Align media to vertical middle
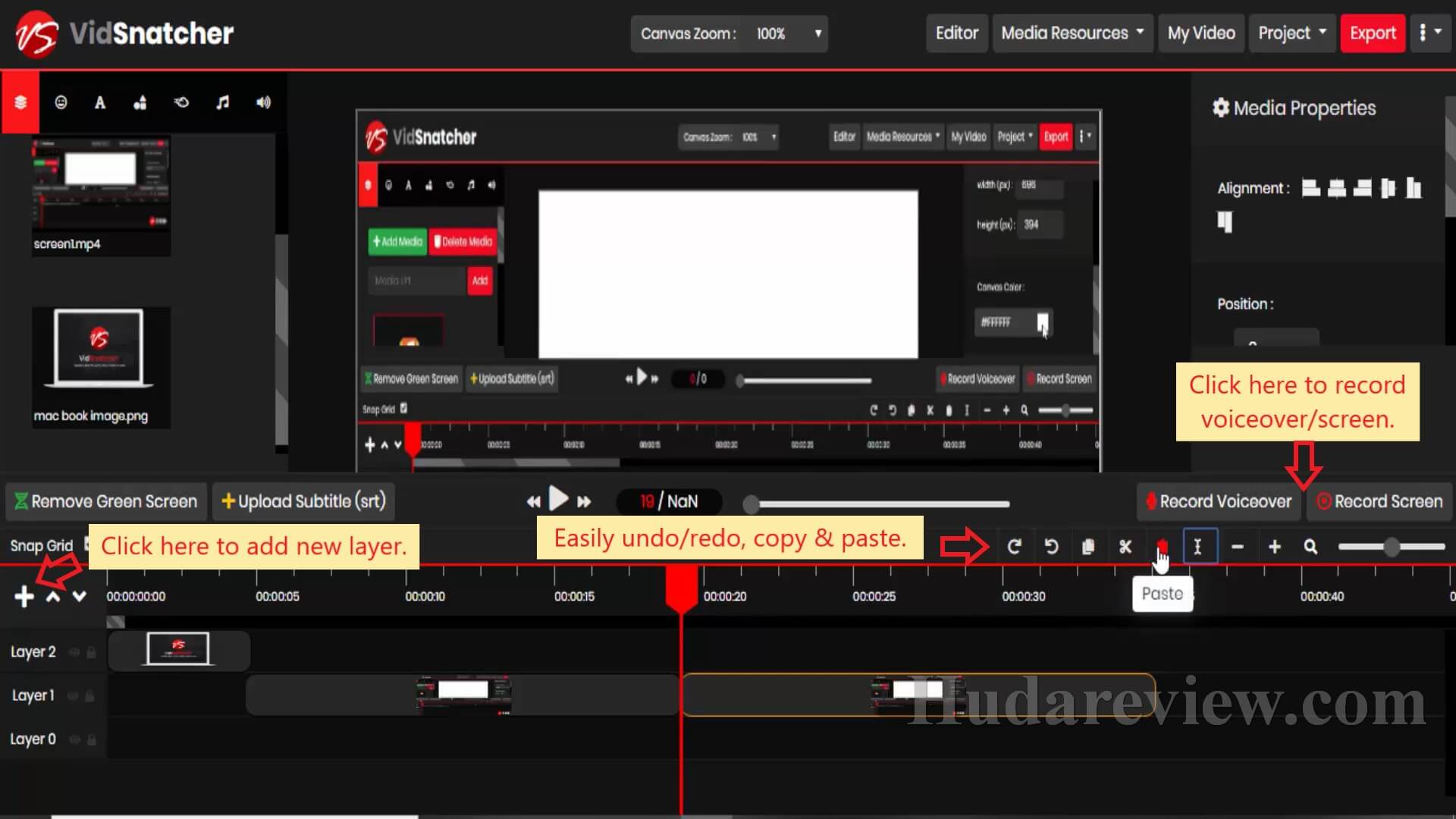This screenshot has width=1456, height=819. coord(1388,188)
